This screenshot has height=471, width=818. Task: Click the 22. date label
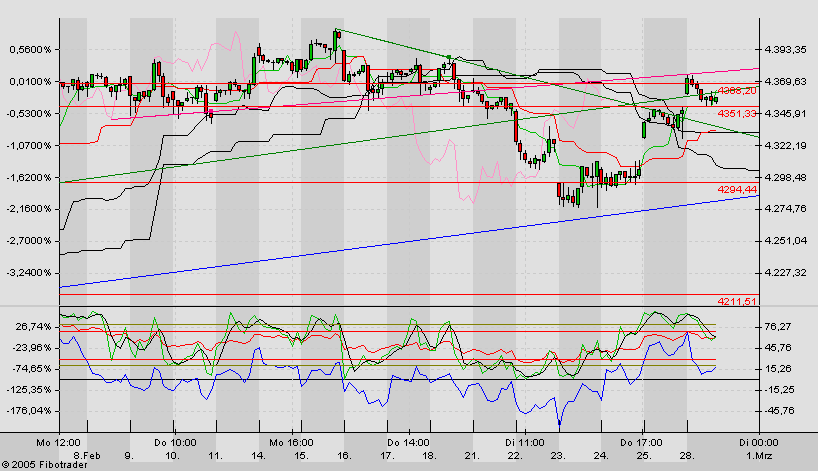click(515, 455)
